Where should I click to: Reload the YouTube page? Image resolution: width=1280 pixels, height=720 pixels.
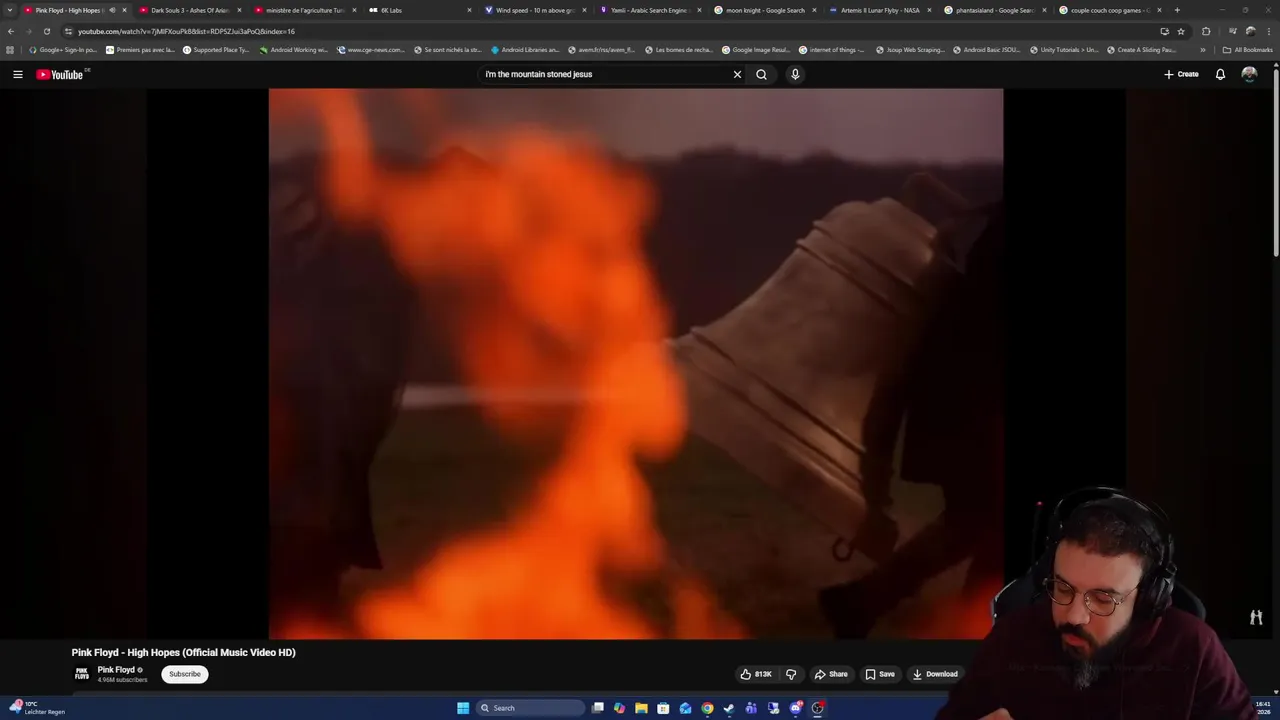point(46,31)
